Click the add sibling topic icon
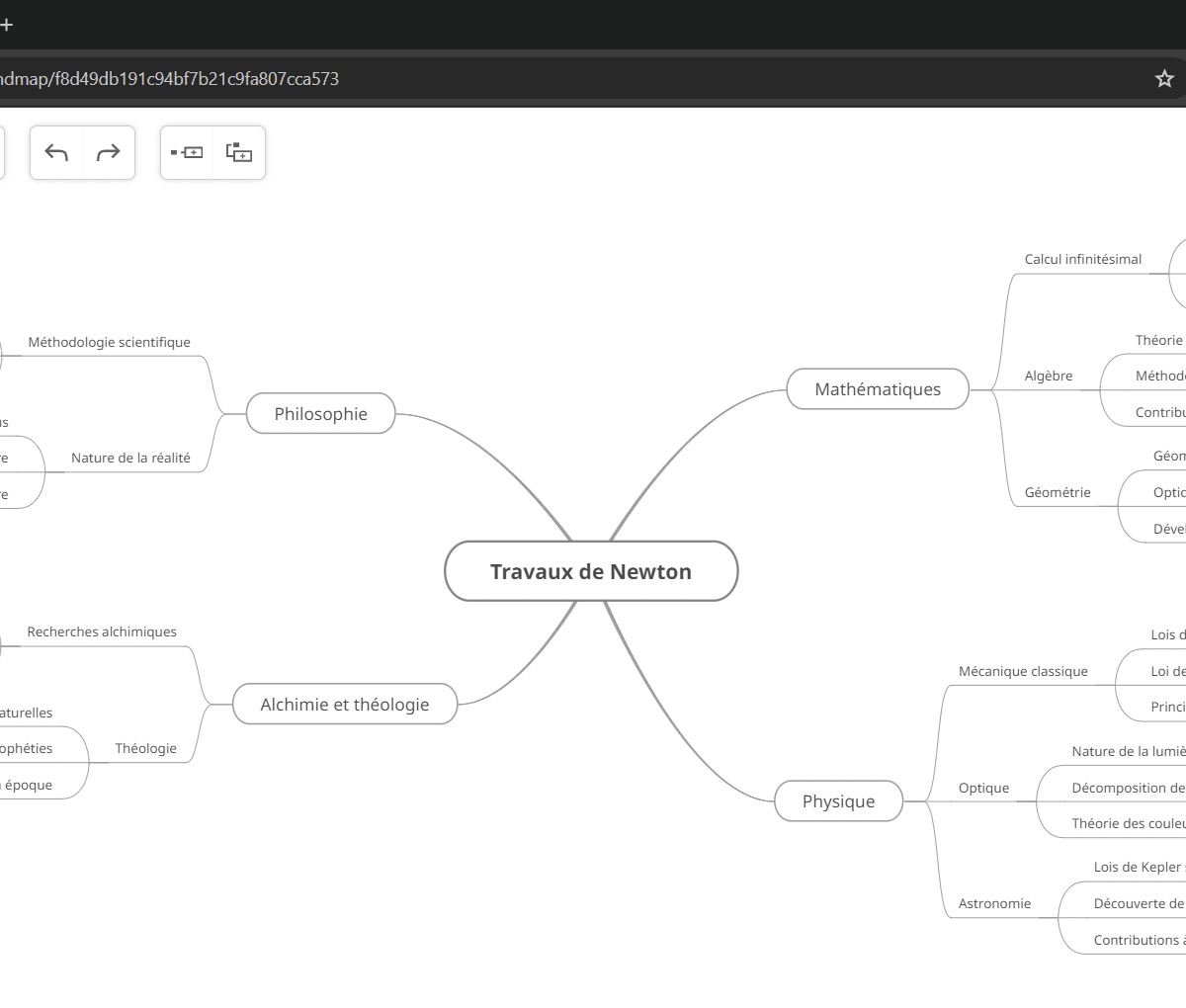The image size is (1186, 1008). click(x=187, y=152)
